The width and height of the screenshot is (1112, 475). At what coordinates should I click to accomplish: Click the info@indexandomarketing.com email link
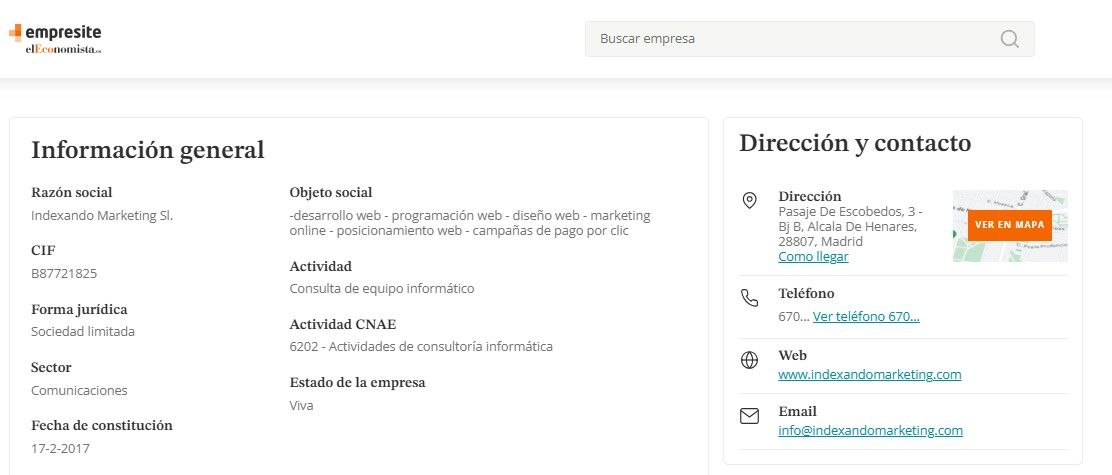(x=870, y=431)
